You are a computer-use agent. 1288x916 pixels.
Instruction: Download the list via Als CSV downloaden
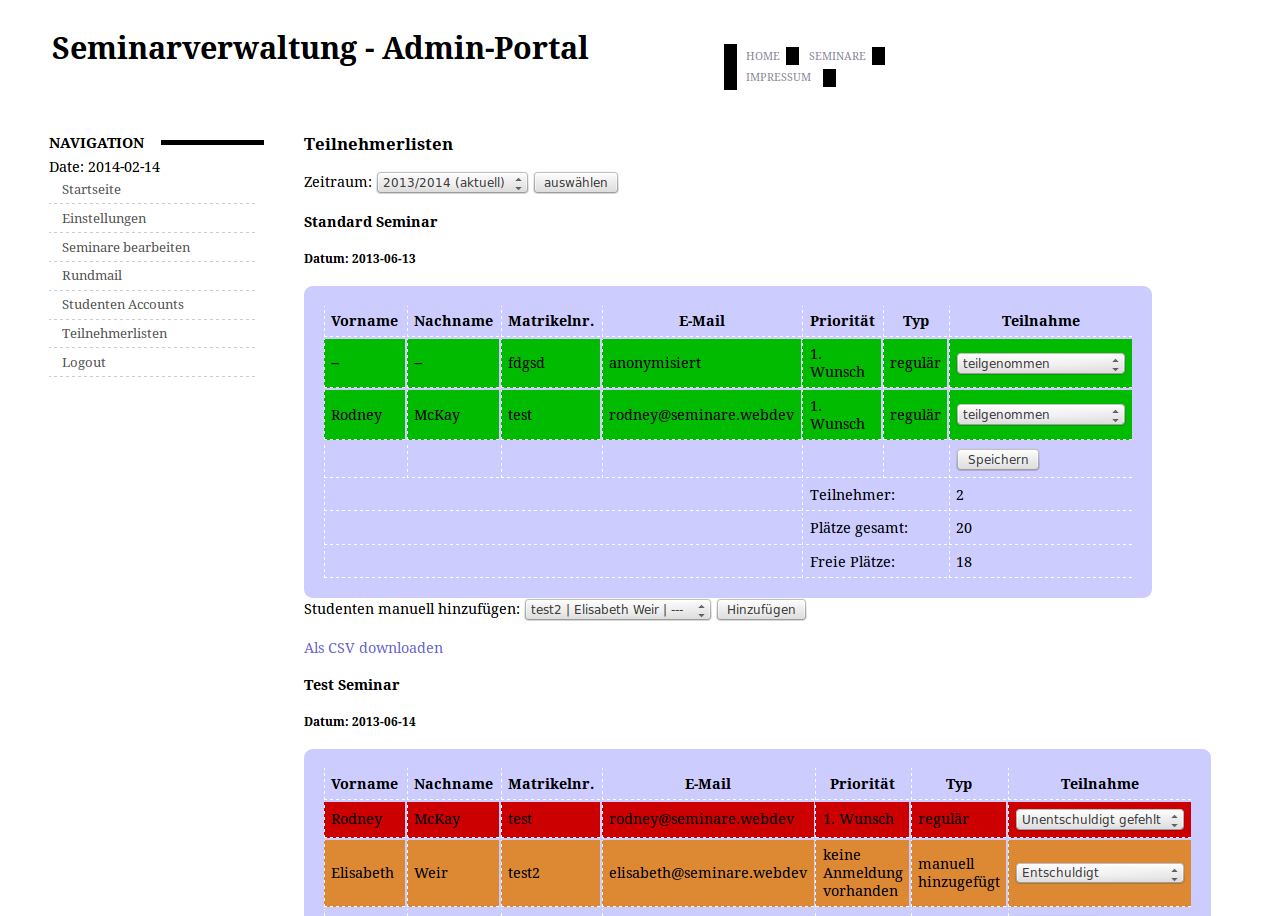pyautogui.click(x=373, y=648)
